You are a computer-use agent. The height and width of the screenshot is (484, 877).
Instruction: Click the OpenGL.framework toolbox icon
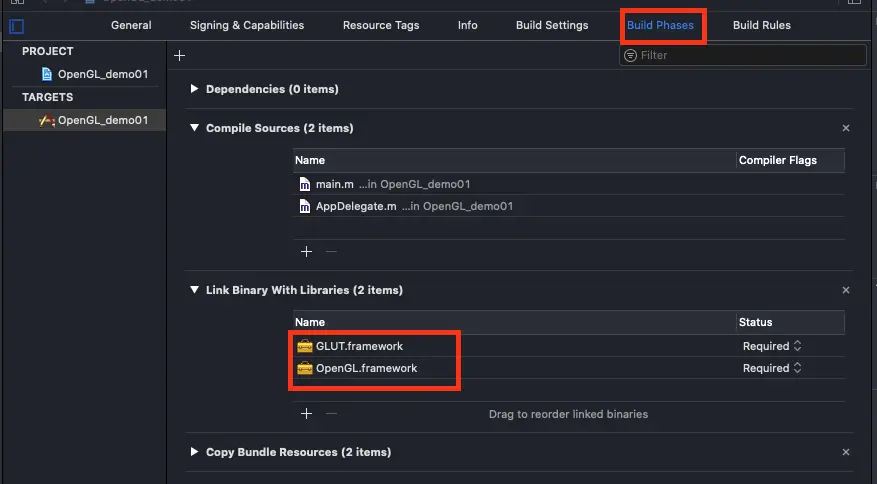305,368
